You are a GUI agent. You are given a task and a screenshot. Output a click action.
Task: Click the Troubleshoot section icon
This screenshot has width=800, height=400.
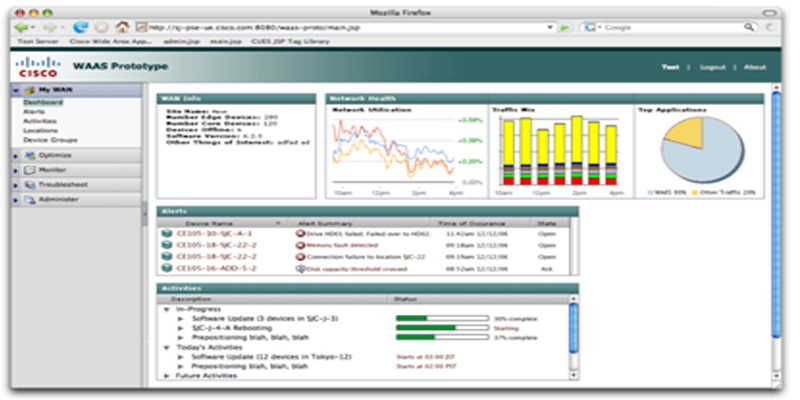pyautogui.click(x=30, y=185)
